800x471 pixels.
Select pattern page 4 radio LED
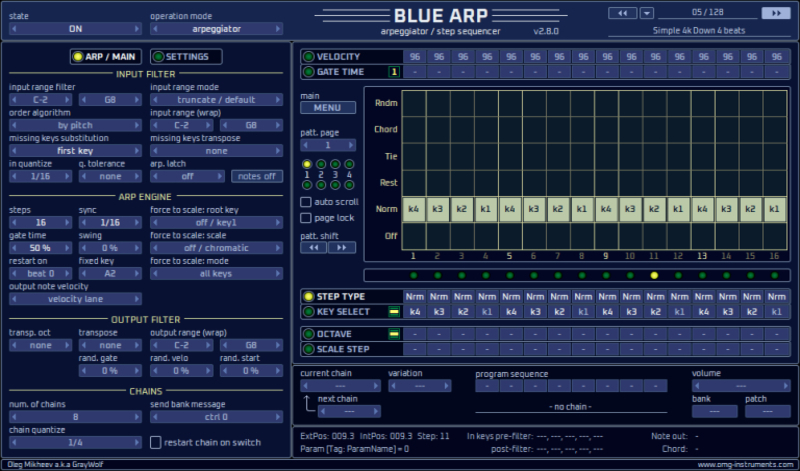tap(349, 164)
